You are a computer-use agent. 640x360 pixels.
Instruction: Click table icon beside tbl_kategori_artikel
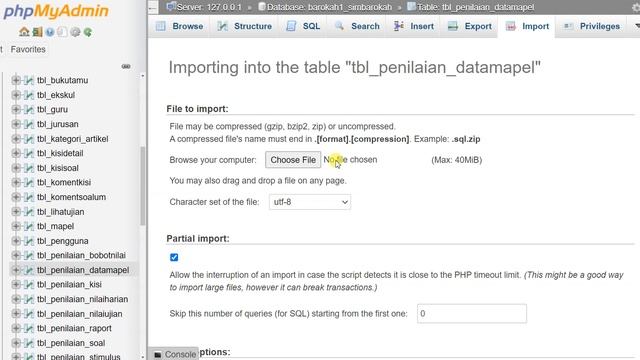[x=29, y=139]
